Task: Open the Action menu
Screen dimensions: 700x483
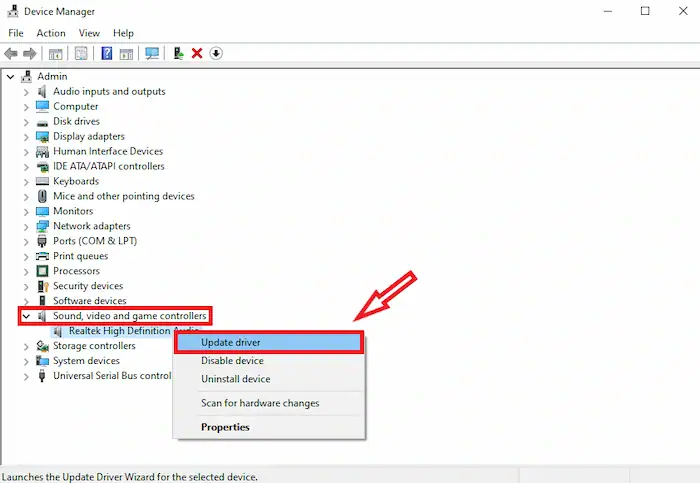Action: coord(51,33)
